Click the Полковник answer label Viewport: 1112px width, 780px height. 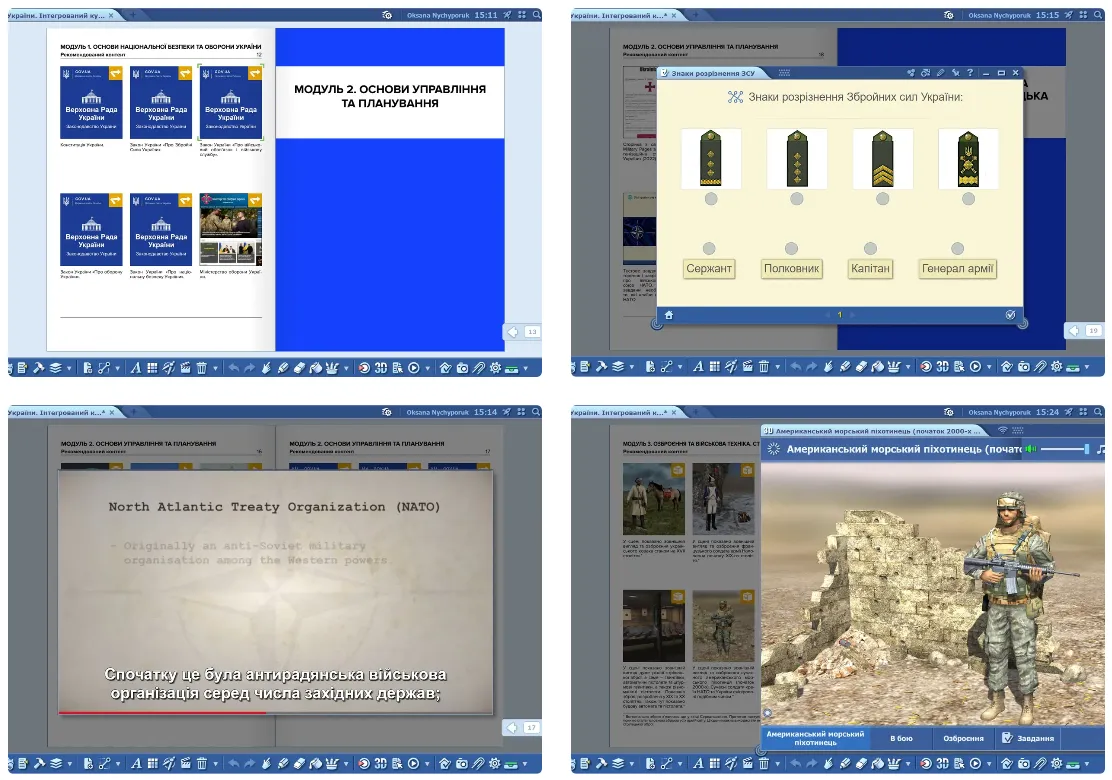click(791, 269)
